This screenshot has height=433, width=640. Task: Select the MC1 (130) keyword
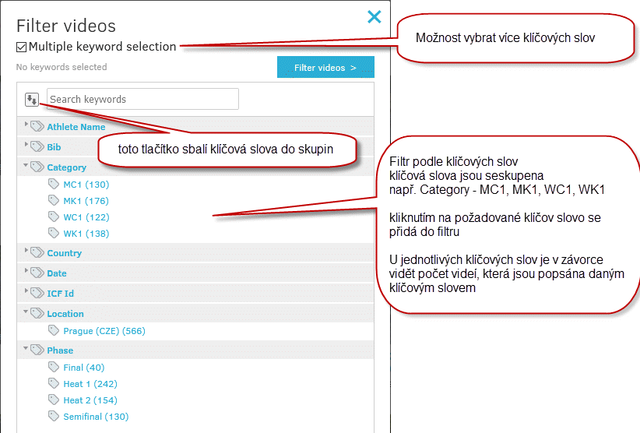coord(86,184)
